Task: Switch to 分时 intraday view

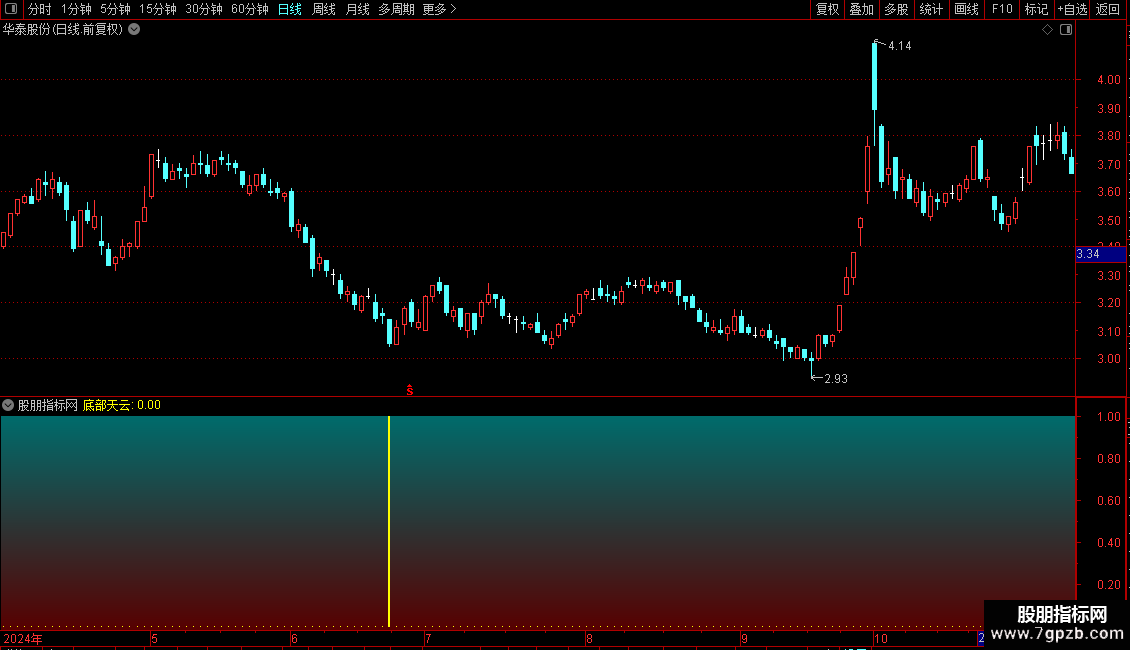Action: click(40, 9)
